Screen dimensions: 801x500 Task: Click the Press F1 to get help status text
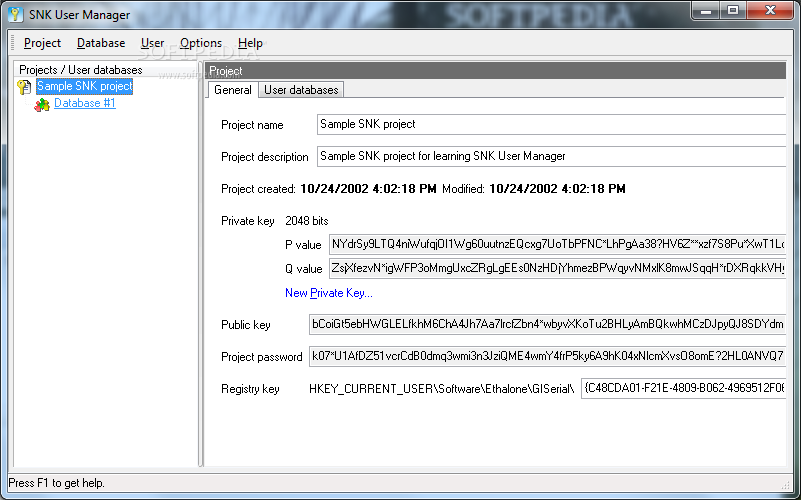point(56,483)
